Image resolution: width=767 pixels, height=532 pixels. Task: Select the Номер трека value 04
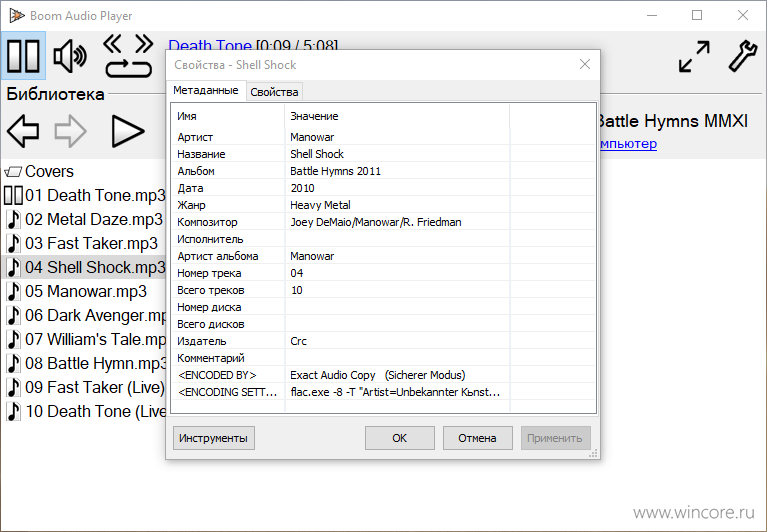(296, 273)
